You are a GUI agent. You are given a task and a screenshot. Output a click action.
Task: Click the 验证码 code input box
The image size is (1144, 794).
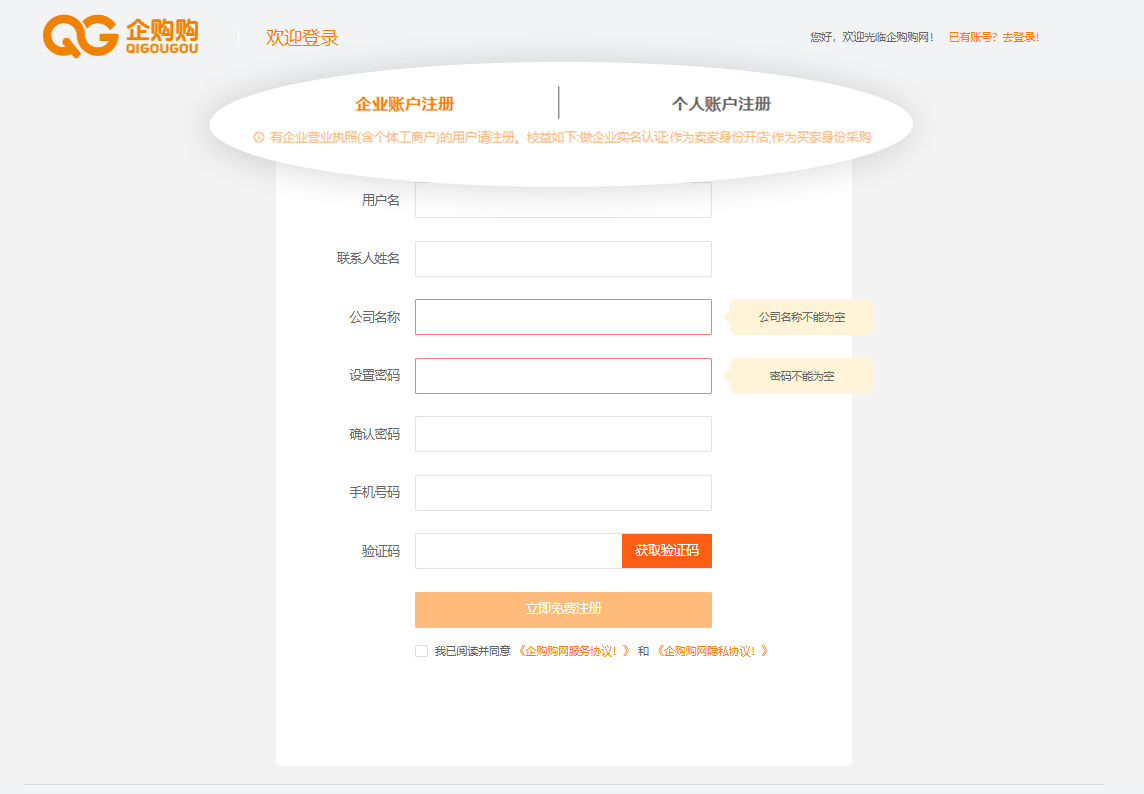[x=518, y=551]
